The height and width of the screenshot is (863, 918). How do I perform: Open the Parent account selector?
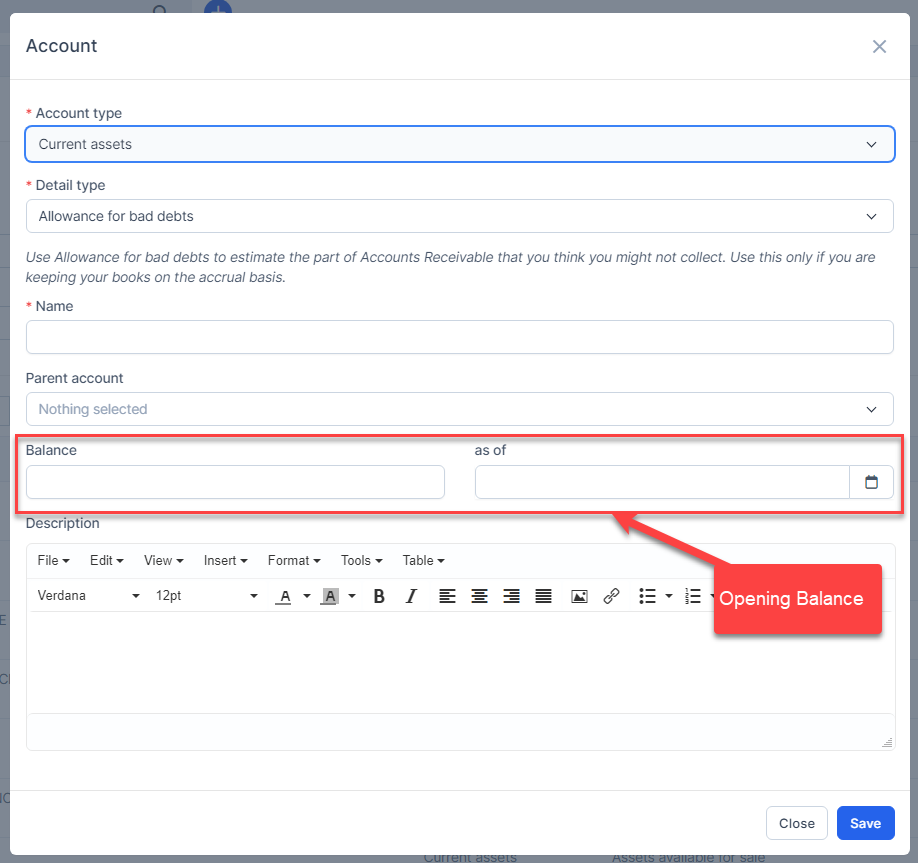(x=459, y=409)
